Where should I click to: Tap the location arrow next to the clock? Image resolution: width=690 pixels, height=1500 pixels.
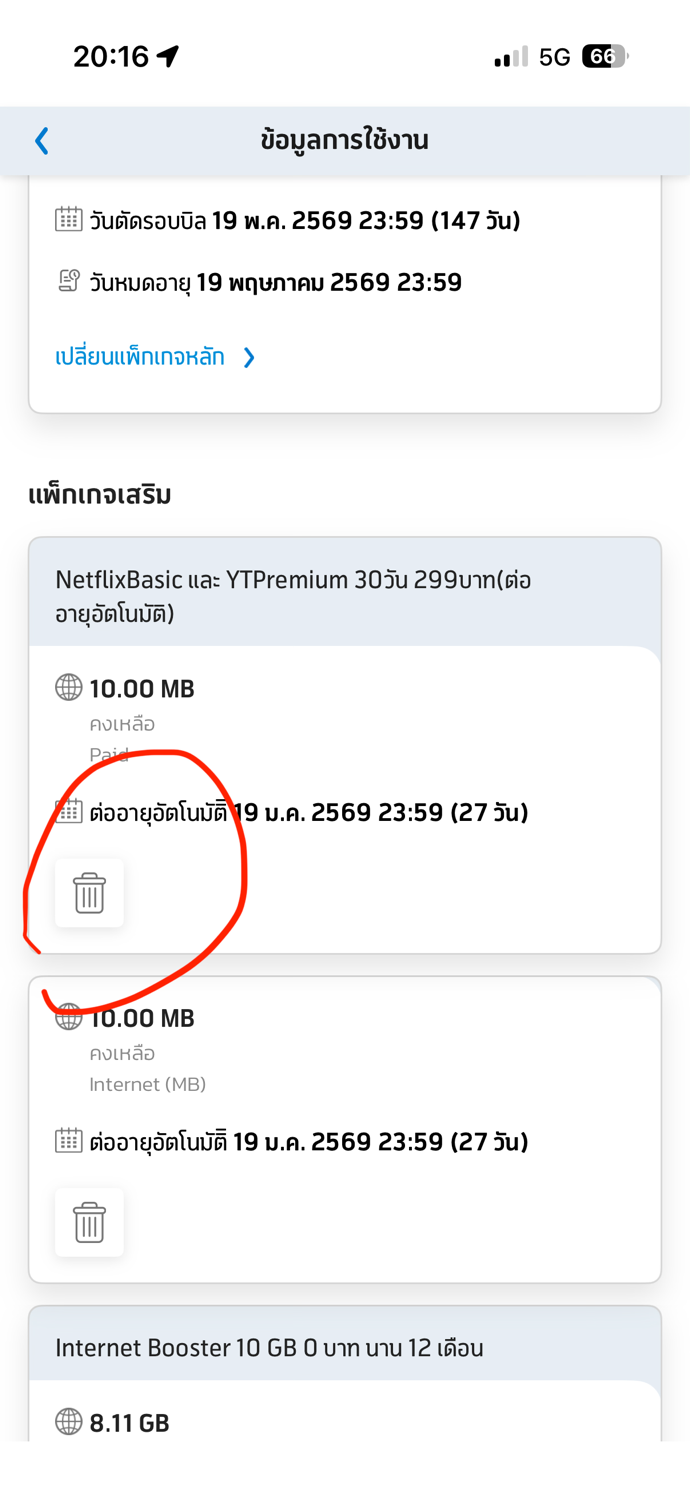pyautogui.click(x=168, y=57)
